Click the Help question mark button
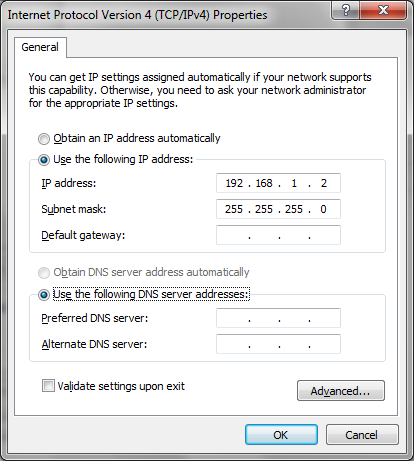Image resolution: width=414 pixels, height=461 pixels. [x=345, y=10]
